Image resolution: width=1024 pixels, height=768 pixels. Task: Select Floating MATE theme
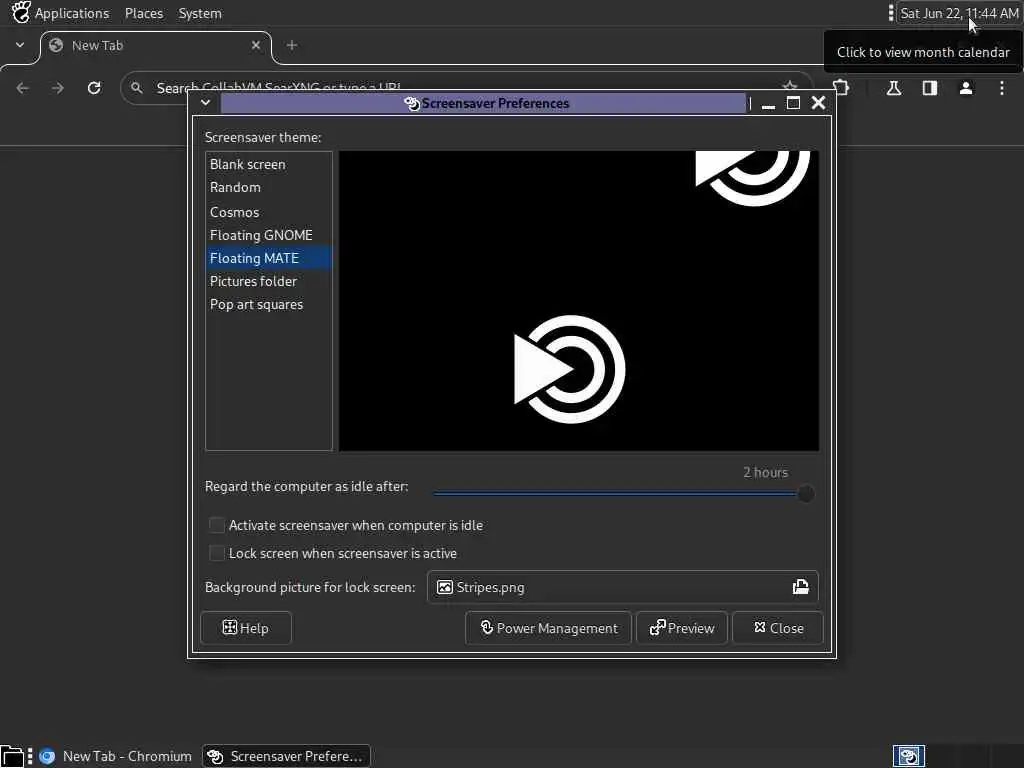268,258
